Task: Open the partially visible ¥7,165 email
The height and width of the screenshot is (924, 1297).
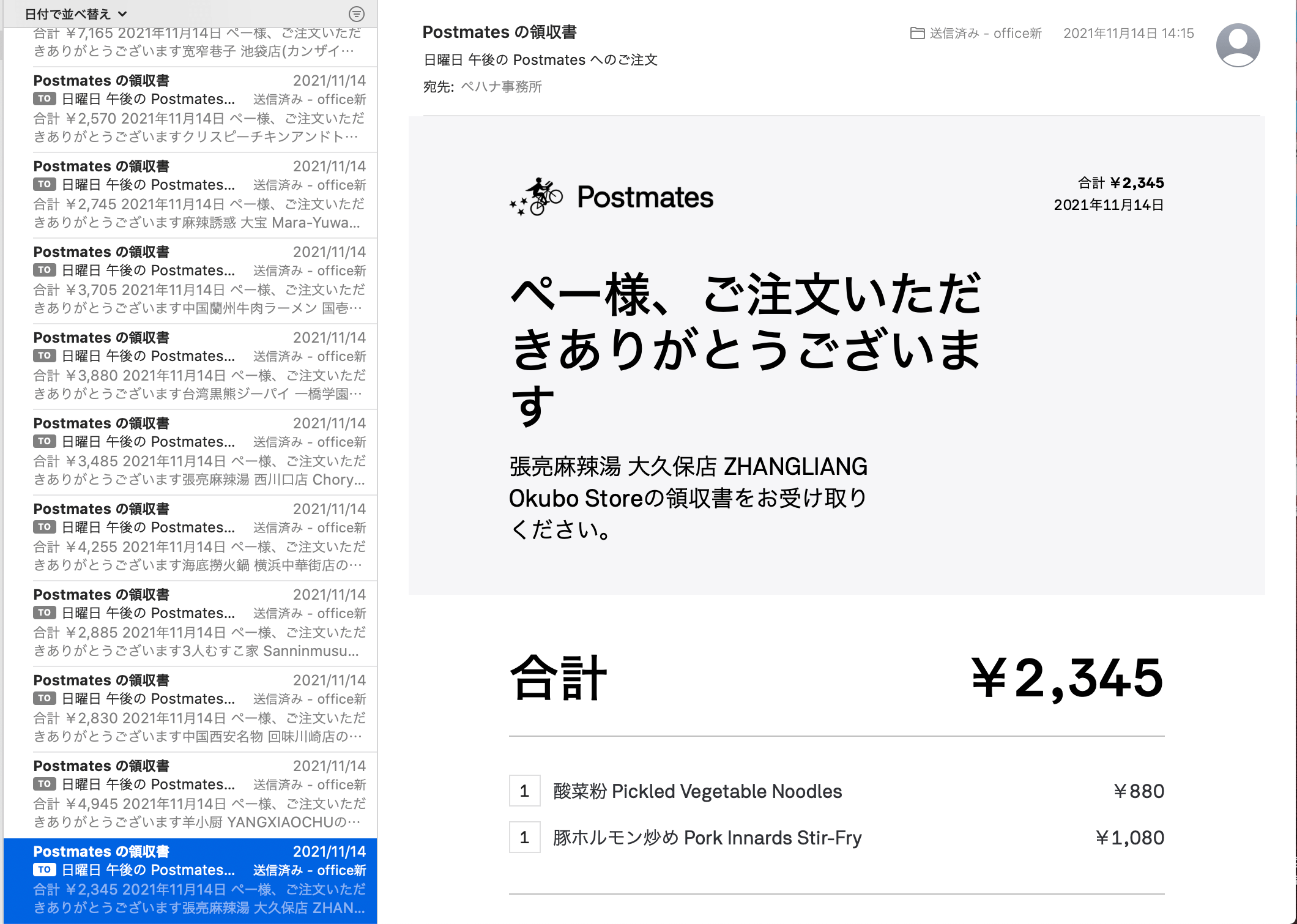Action: [190, 47]
